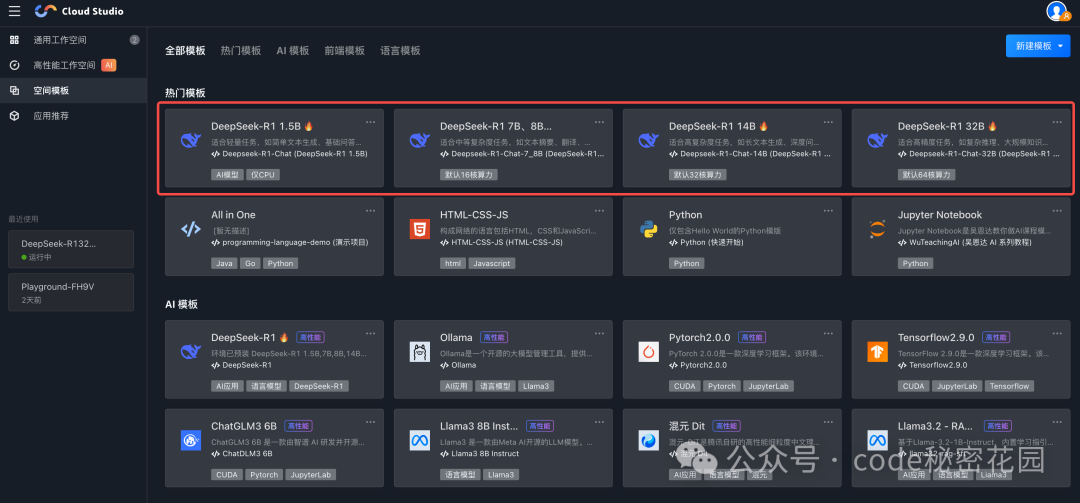Screen dimensions: 1080x503
Task: Open the Llama3 8B Instruct template title
Action: (x=479, y=426)
